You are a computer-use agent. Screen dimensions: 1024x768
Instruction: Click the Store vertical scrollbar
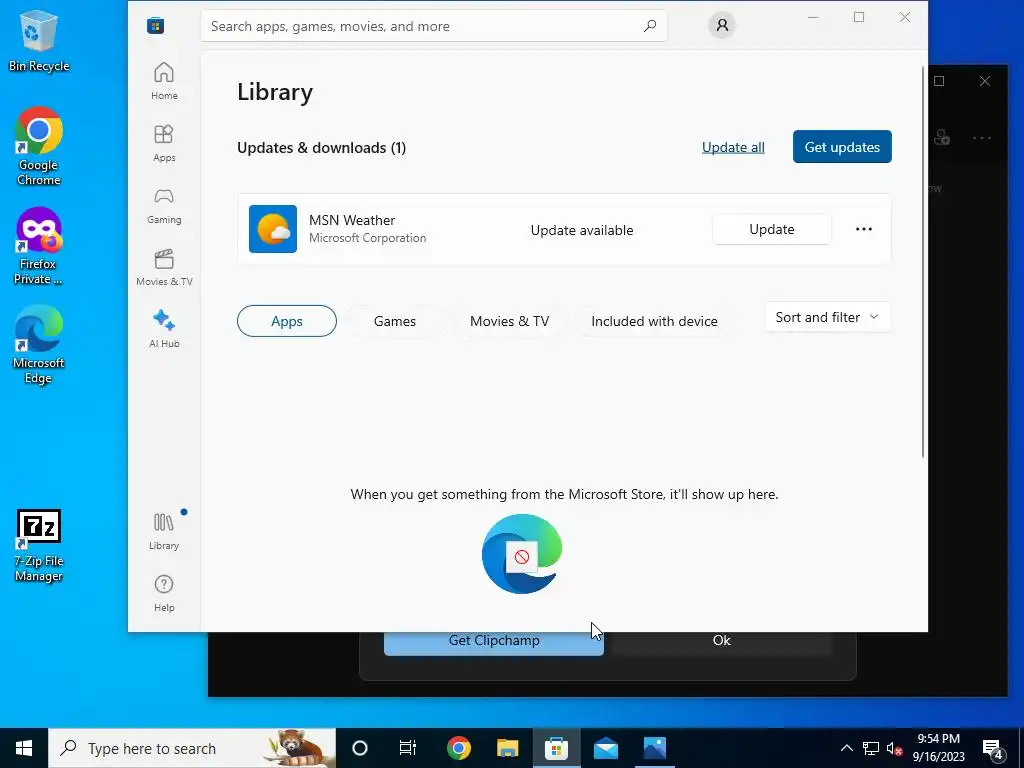pos(923,261)
